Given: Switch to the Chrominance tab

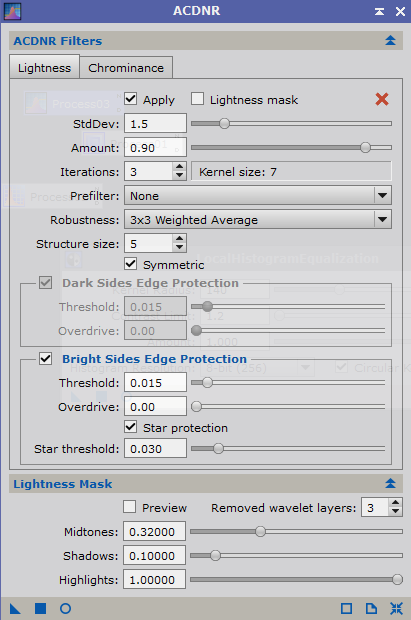Looking at the screenshot, I should [126, 68].
